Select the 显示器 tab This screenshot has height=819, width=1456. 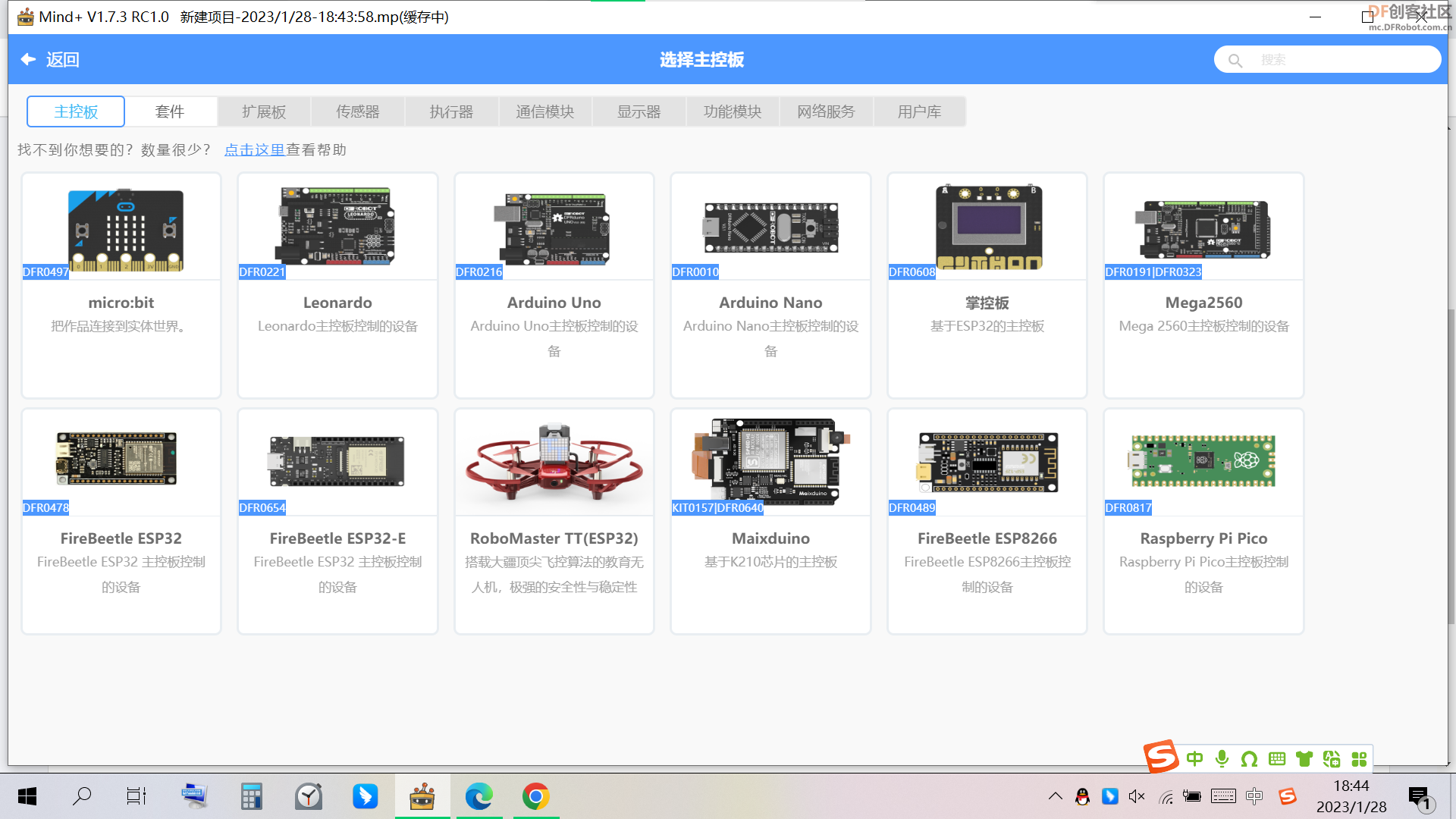tap(639, 111)
